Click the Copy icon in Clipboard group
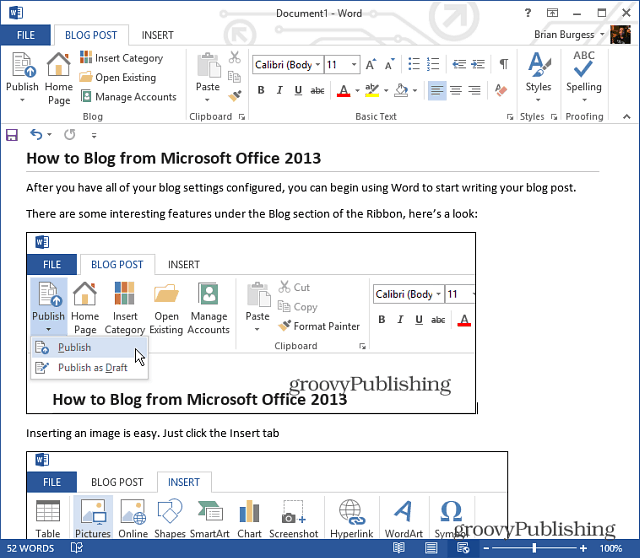 point(234,76)
